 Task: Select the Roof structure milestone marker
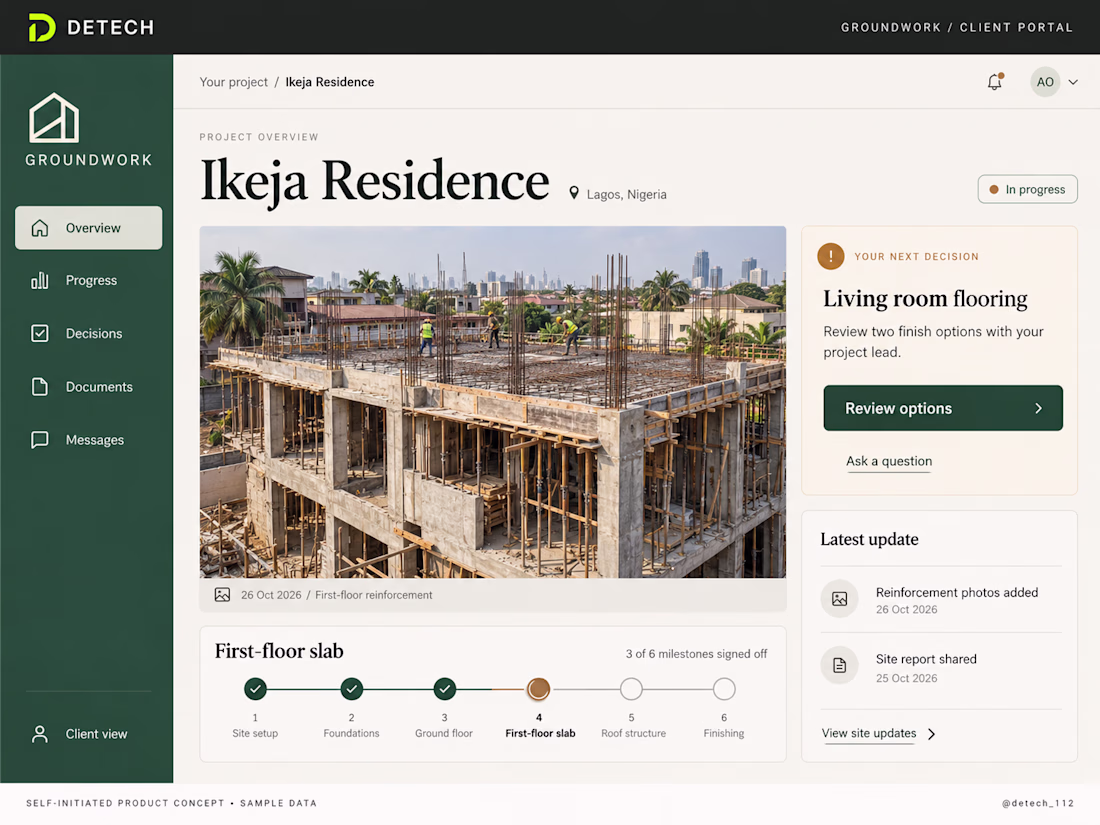(x=631, y=689)
